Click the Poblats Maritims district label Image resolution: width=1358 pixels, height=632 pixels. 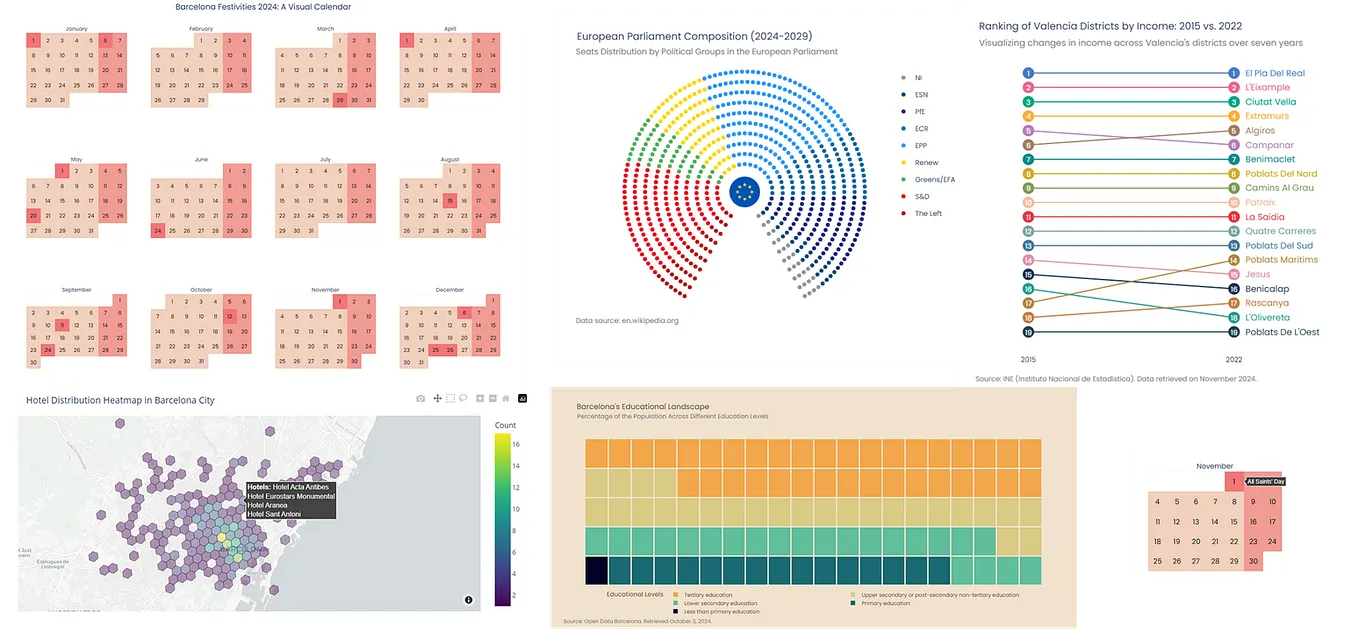tap(1282, 259)
